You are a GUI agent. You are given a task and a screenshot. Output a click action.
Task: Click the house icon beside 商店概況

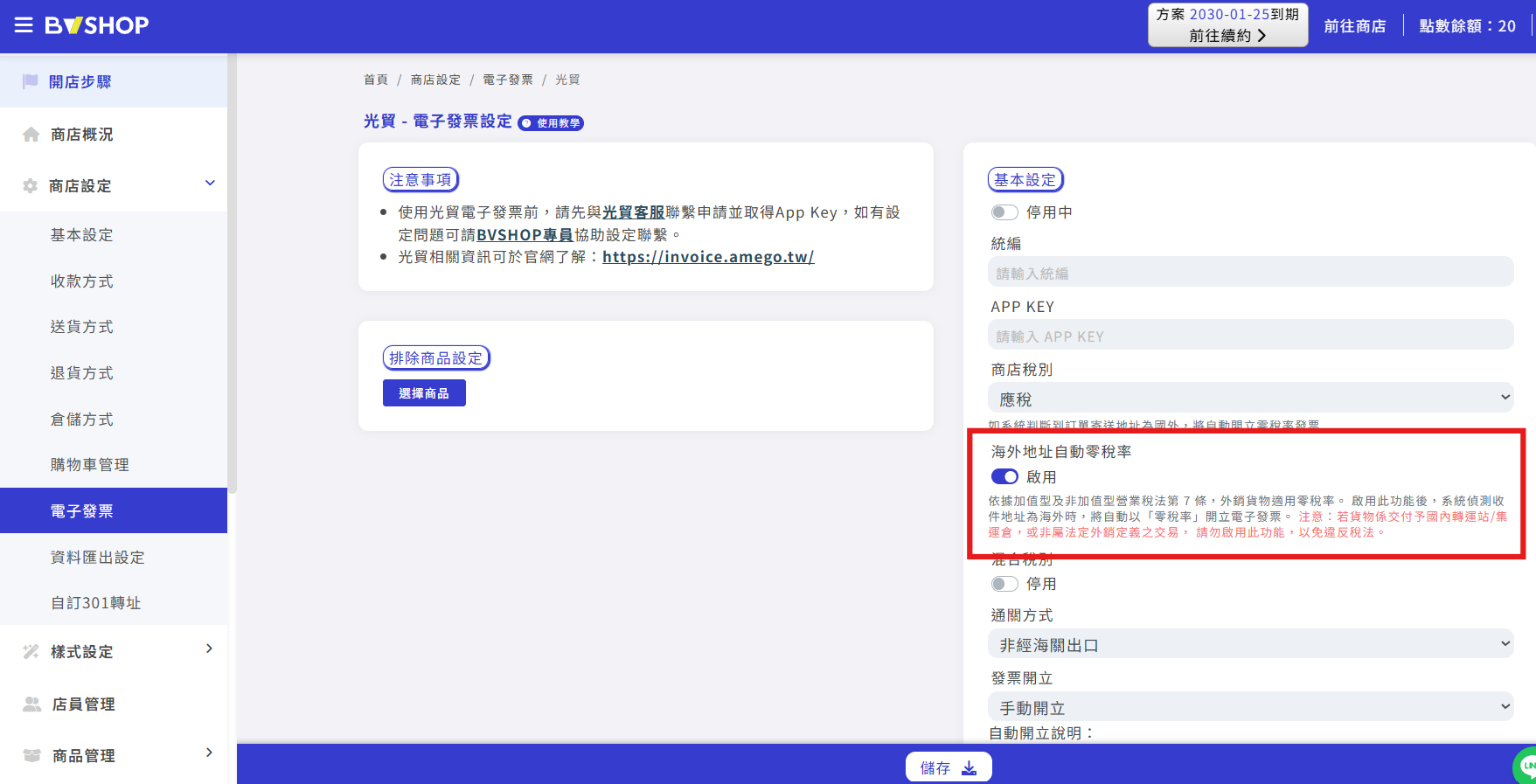point(31,135)
